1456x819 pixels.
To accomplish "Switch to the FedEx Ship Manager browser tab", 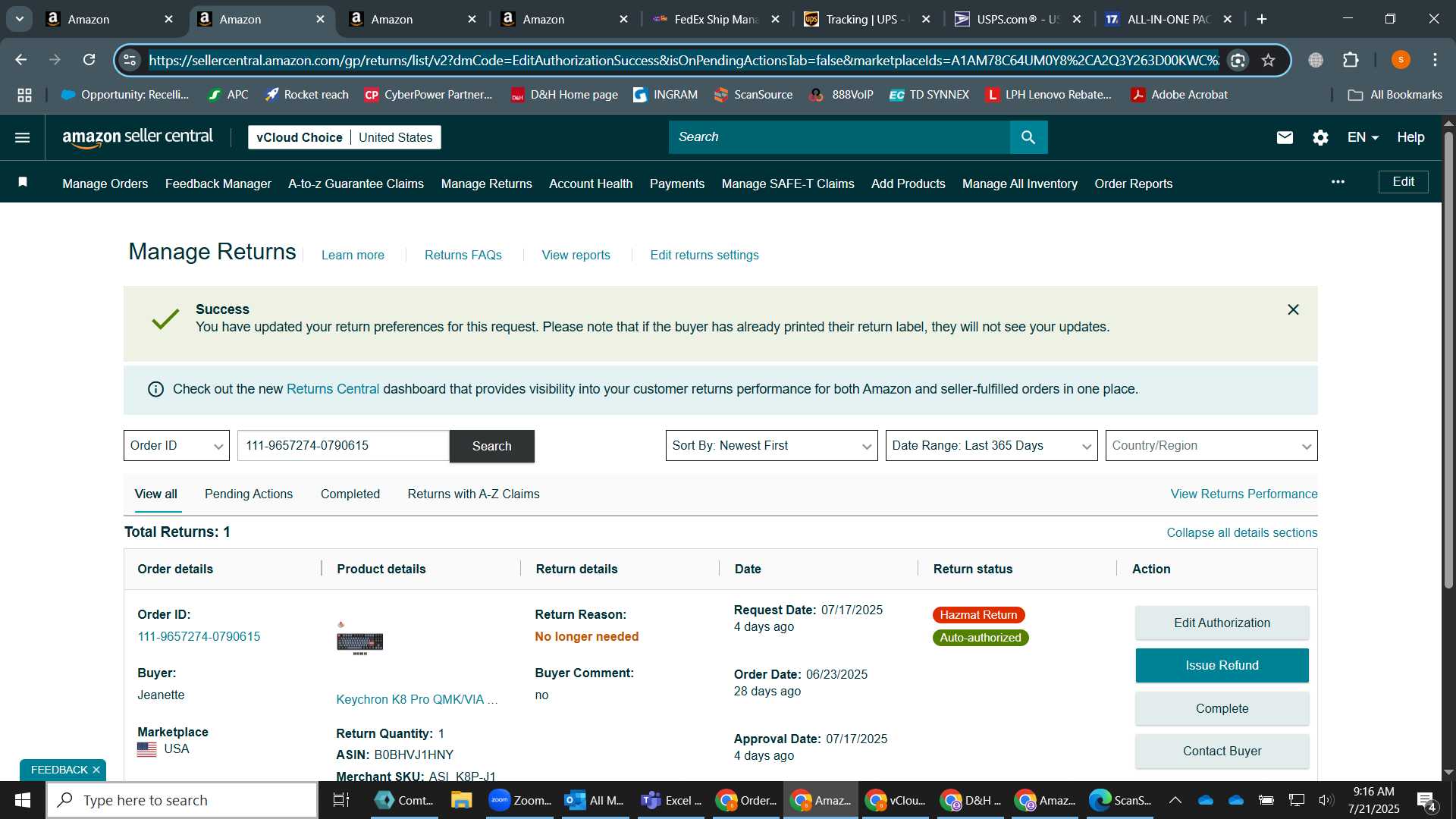I will pos(716,19).
